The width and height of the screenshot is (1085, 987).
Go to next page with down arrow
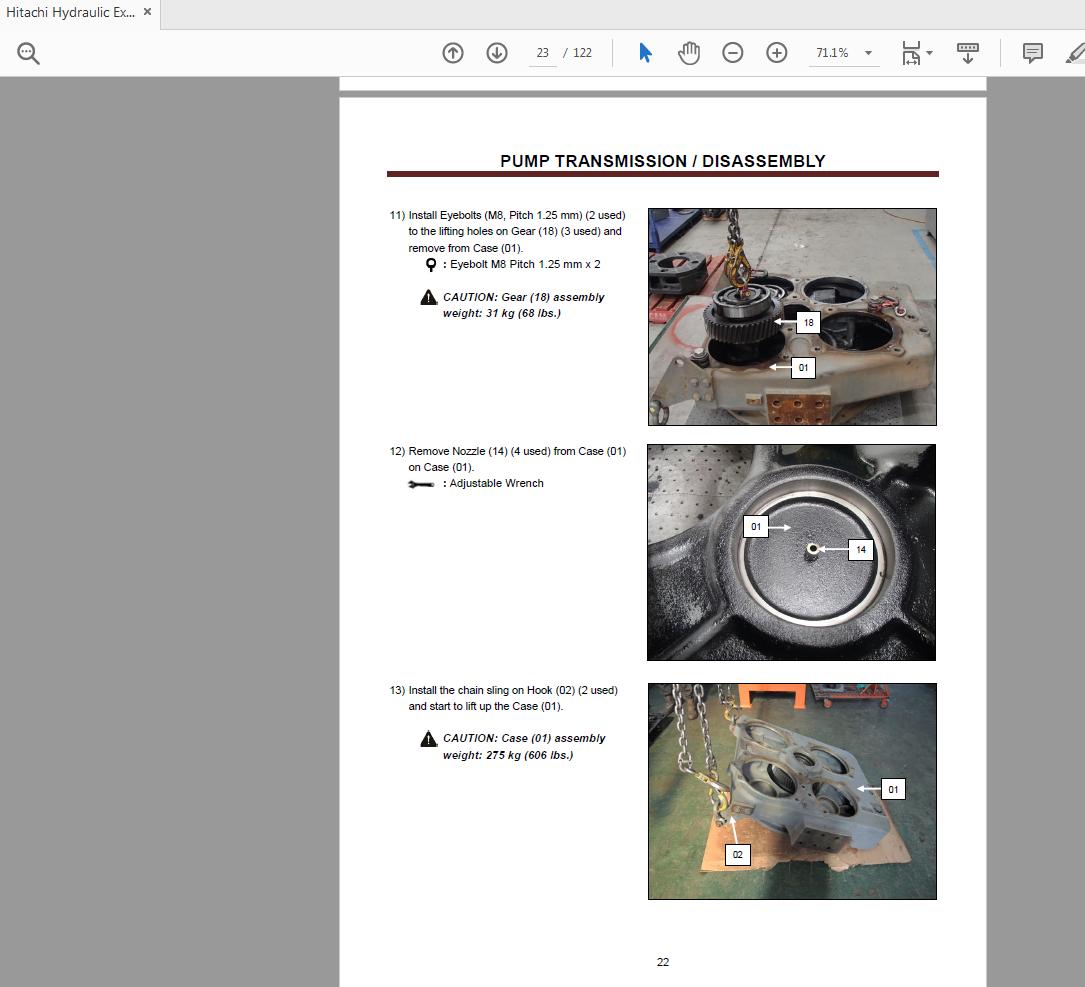pos(497,52)
